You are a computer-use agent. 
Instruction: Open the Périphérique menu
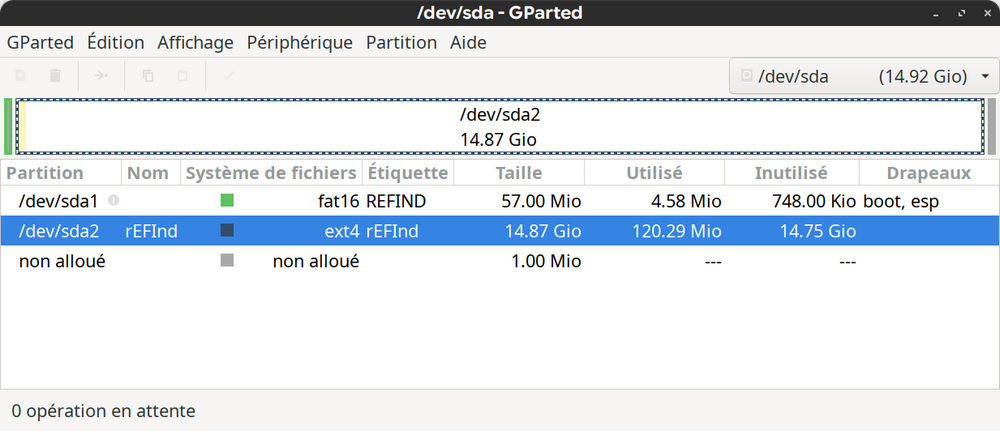coord(300,43)
